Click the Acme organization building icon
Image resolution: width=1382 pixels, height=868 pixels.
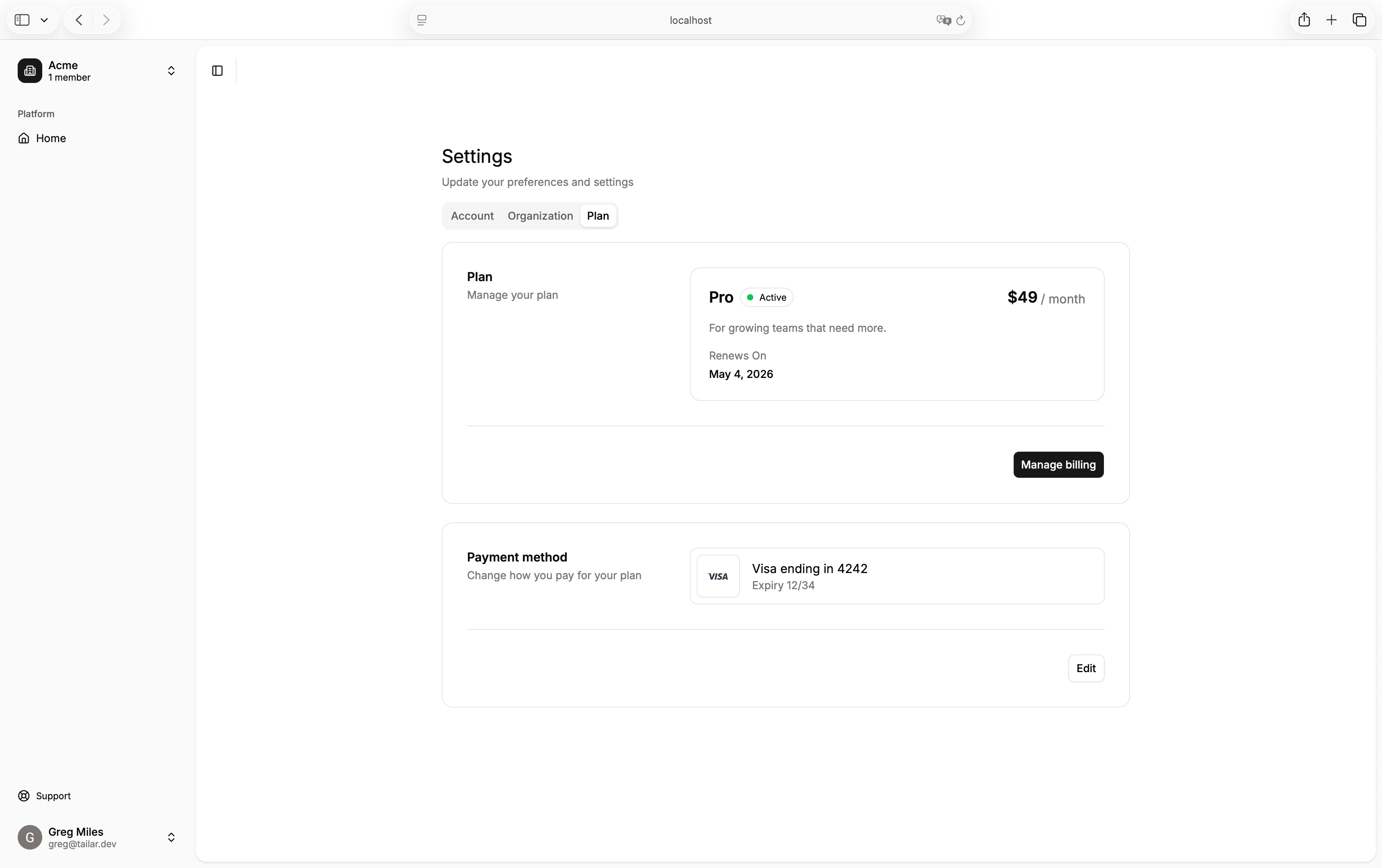(30, 71)
